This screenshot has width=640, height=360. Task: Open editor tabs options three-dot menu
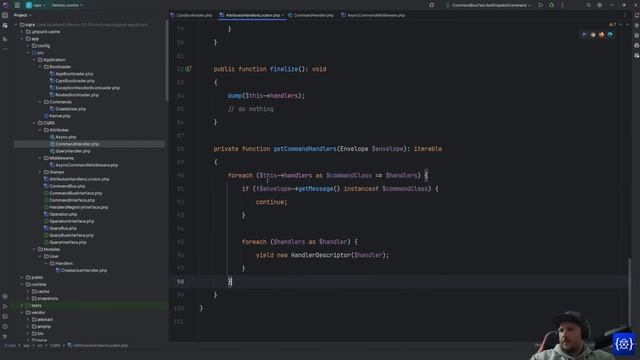coord(625,15)
